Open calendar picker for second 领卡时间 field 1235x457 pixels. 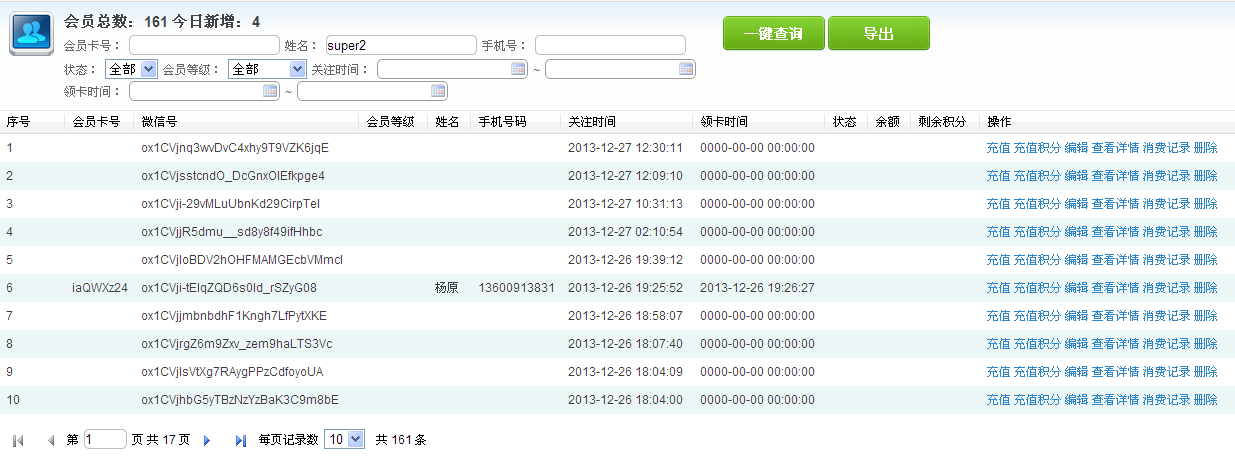point(437,91)
